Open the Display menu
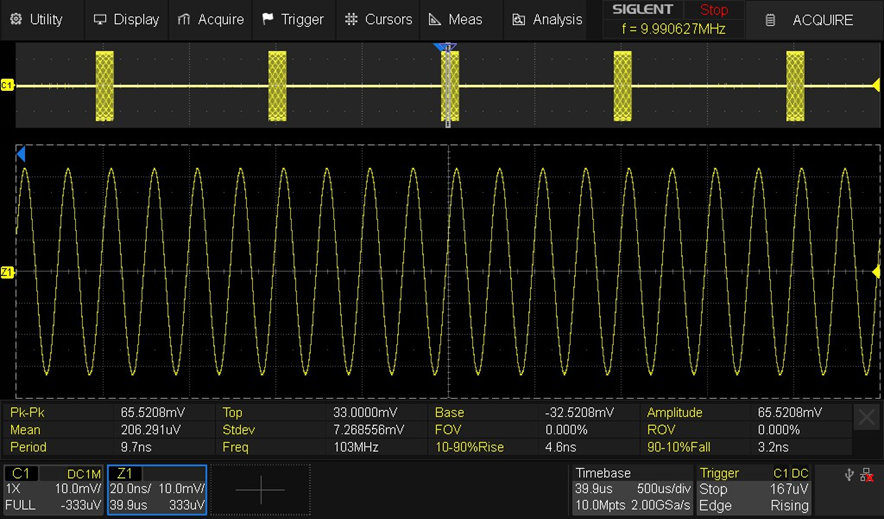Screen dimensions: 884x519 click(x=126, y=19)
